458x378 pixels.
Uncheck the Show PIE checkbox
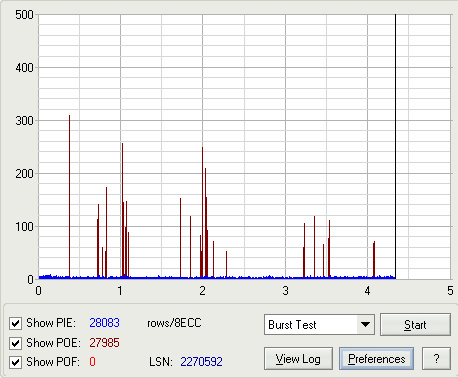(15, 323)
